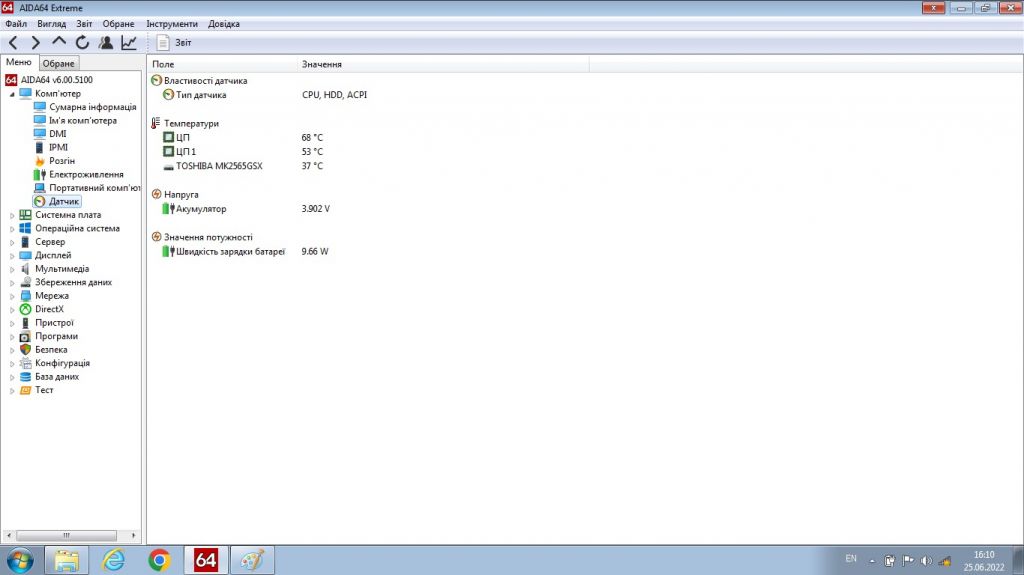Click the sidebar scroll left arrow
The image size is (1024, 575).
click(8, 535)
